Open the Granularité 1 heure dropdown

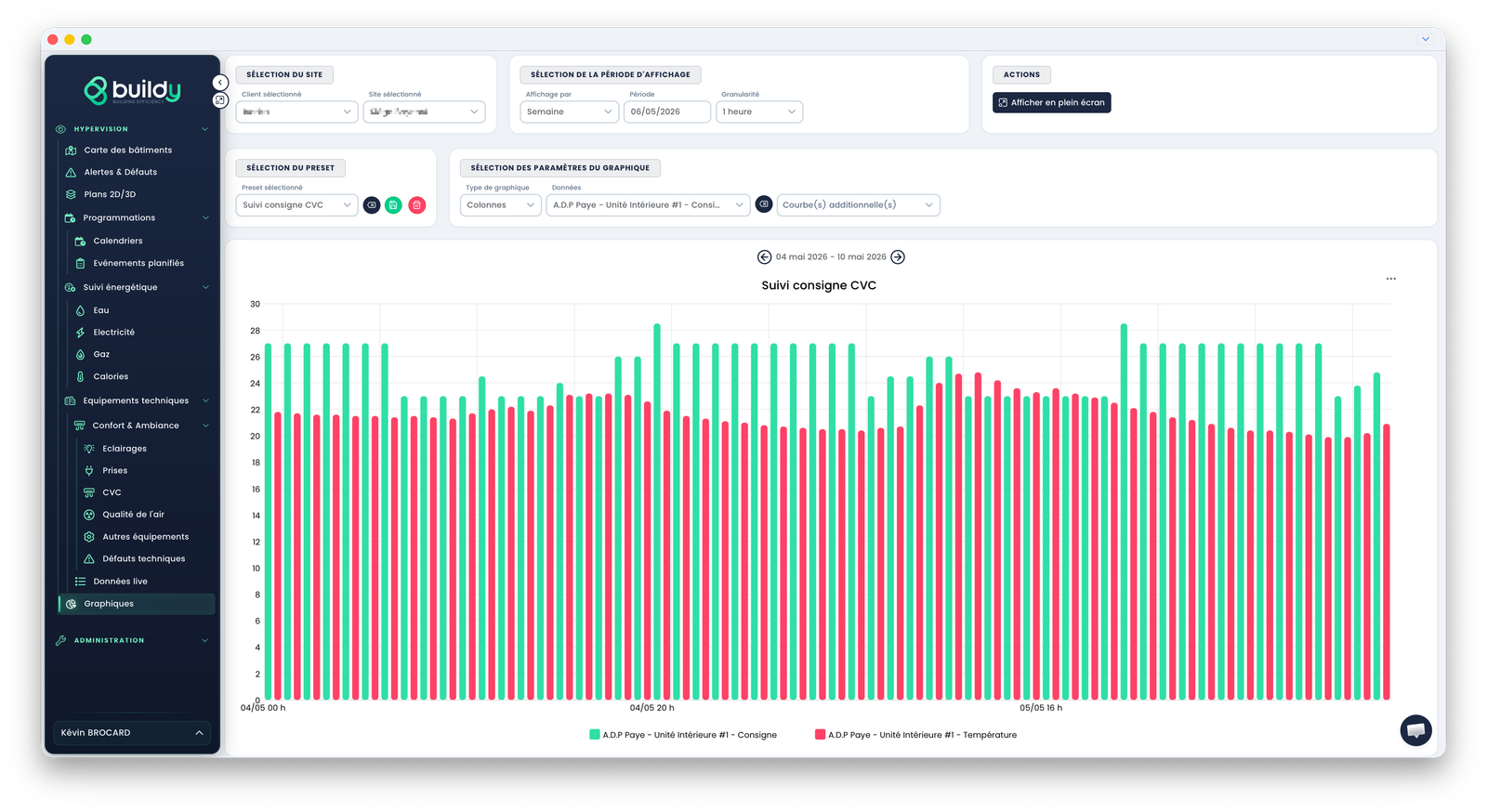pos(759,111)
